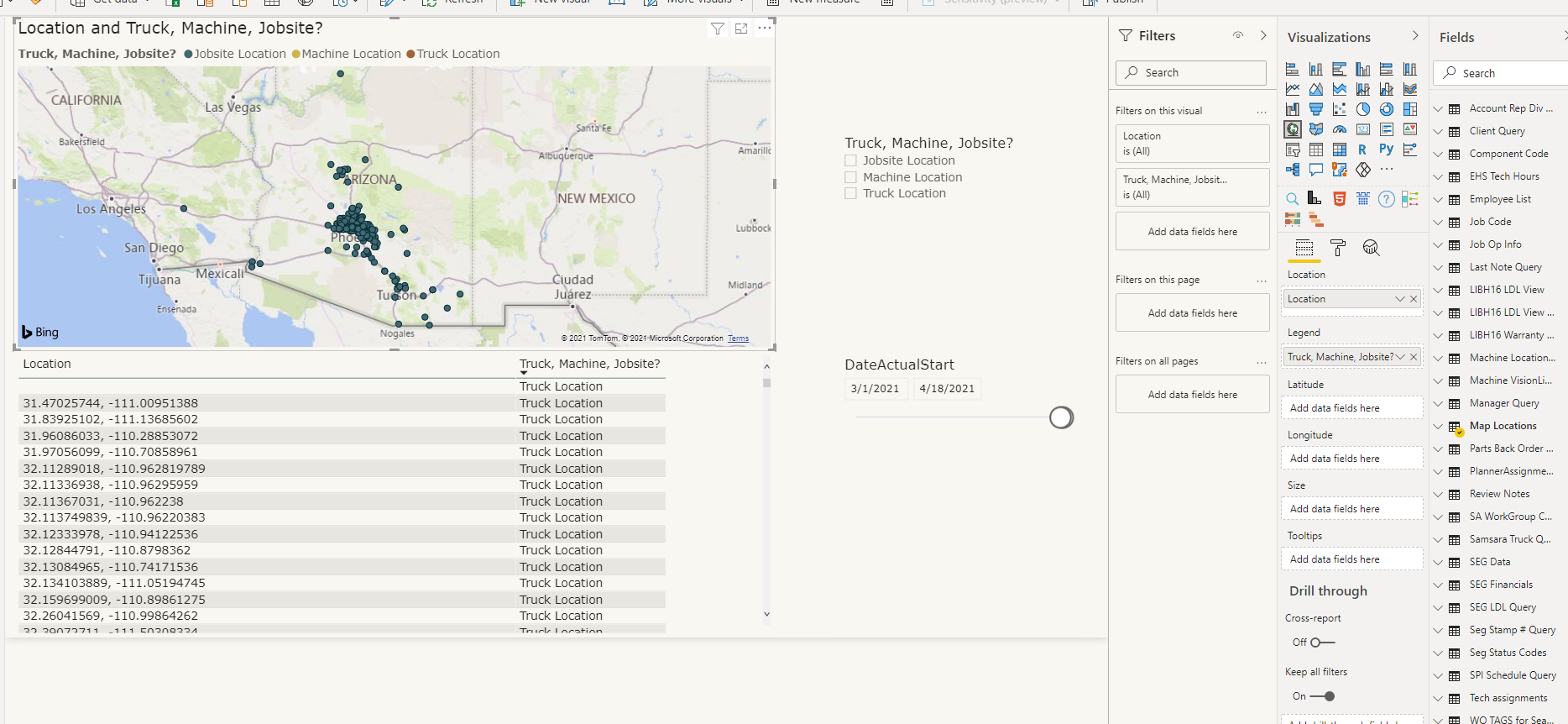Choose the Decomposition tree visual
Screen dimensions: 1568x724
(x=1293, y=170)
